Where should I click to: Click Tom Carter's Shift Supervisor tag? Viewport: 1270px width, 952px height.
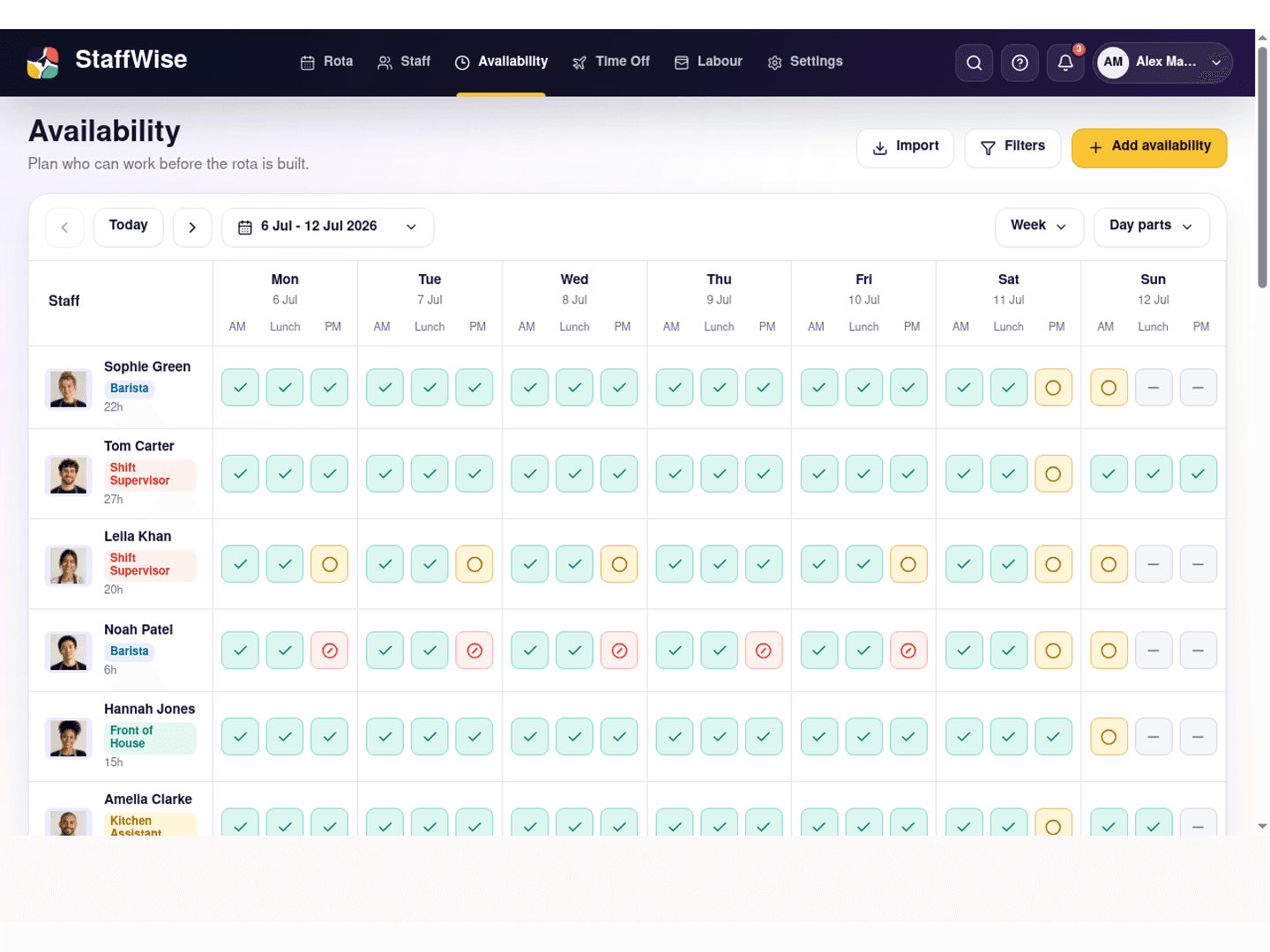coord(150,474)
